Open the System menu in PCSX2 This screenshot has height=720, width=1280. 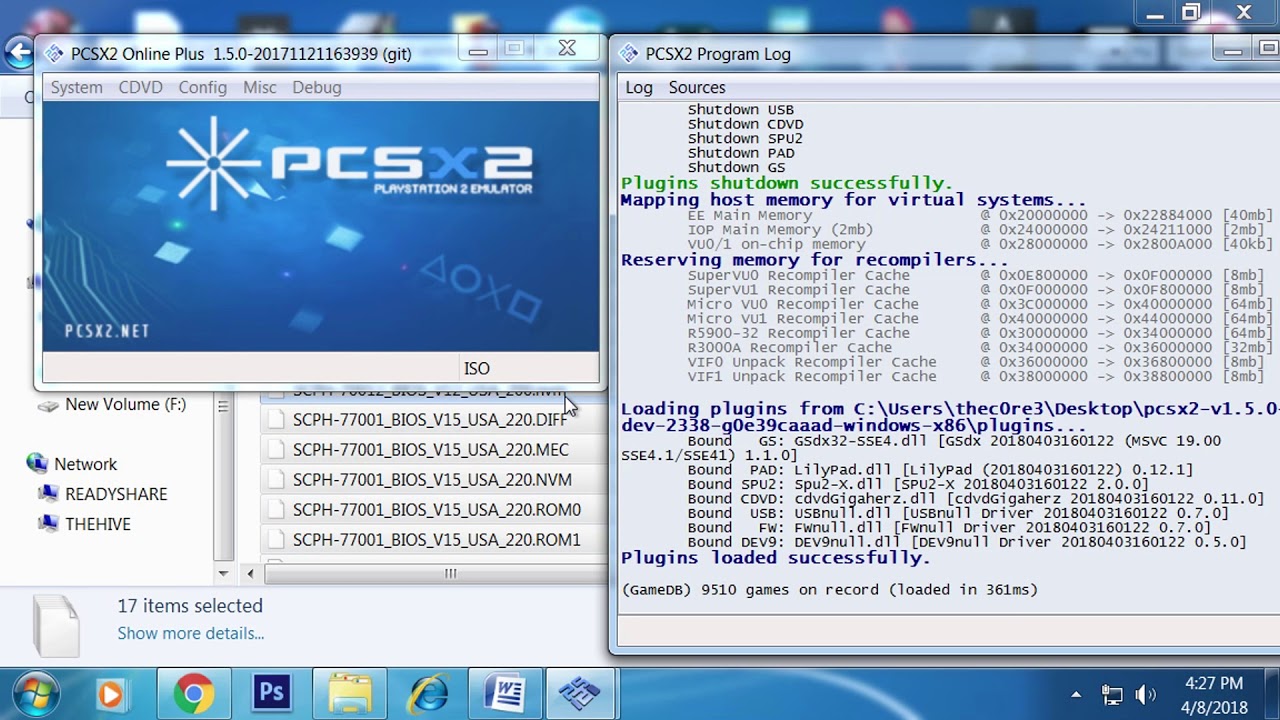(77, 87)
